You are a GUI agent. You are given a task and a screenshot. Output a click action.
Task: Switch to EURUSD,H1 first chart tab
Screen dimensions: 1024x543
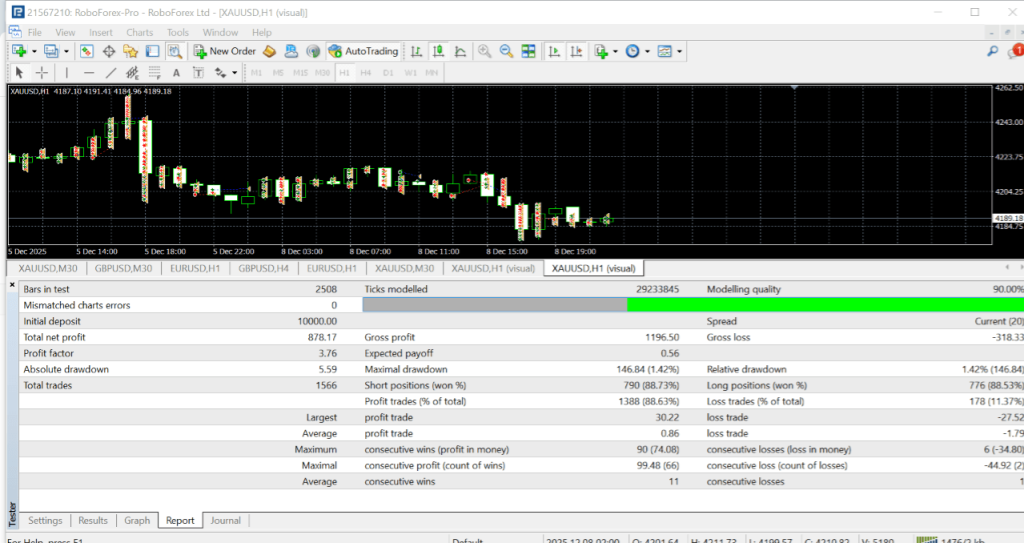point(195,268)
